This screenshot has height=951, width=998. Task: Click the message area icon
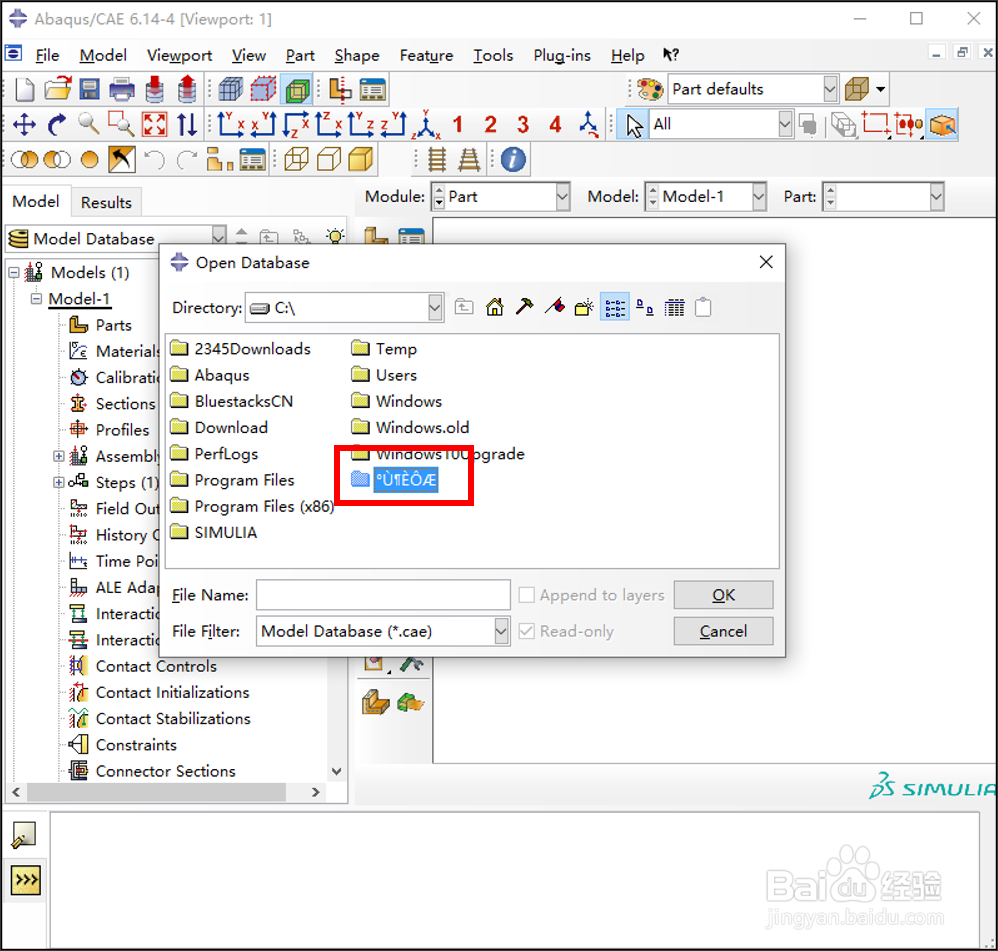click(x=24, y=835)
